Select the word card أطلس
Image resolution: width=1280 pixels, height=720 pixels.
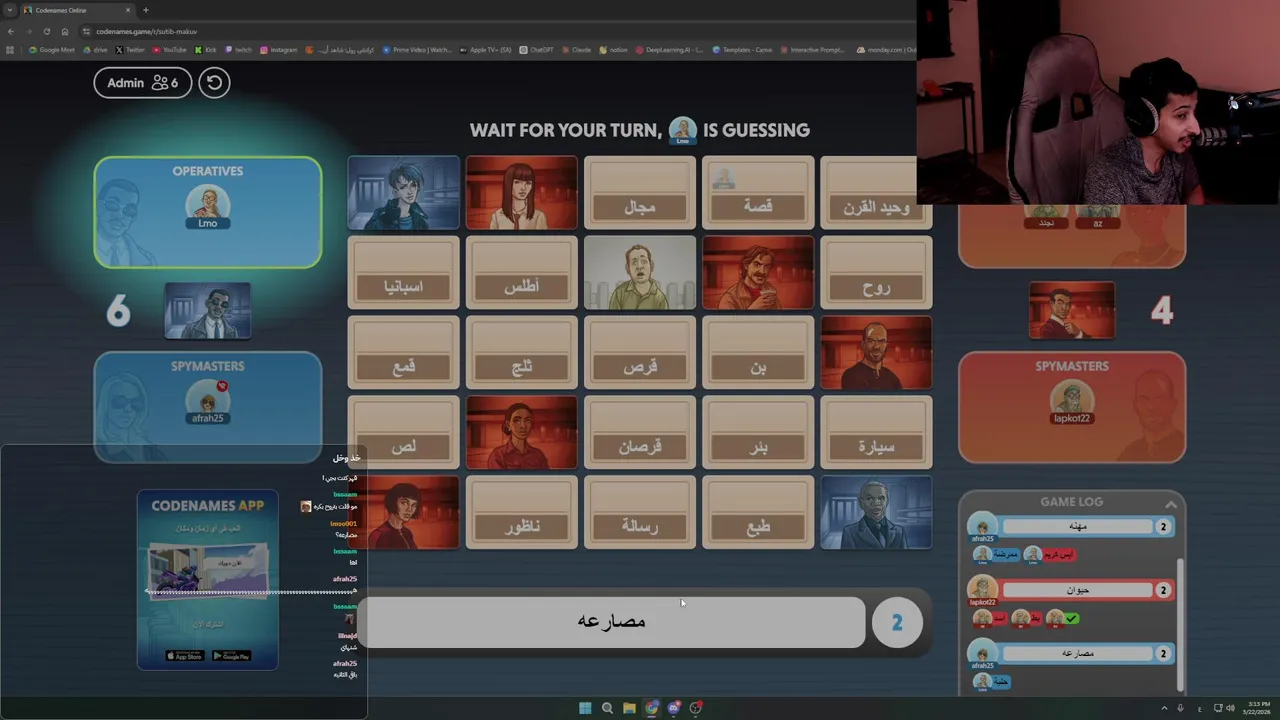coord(521,273)
